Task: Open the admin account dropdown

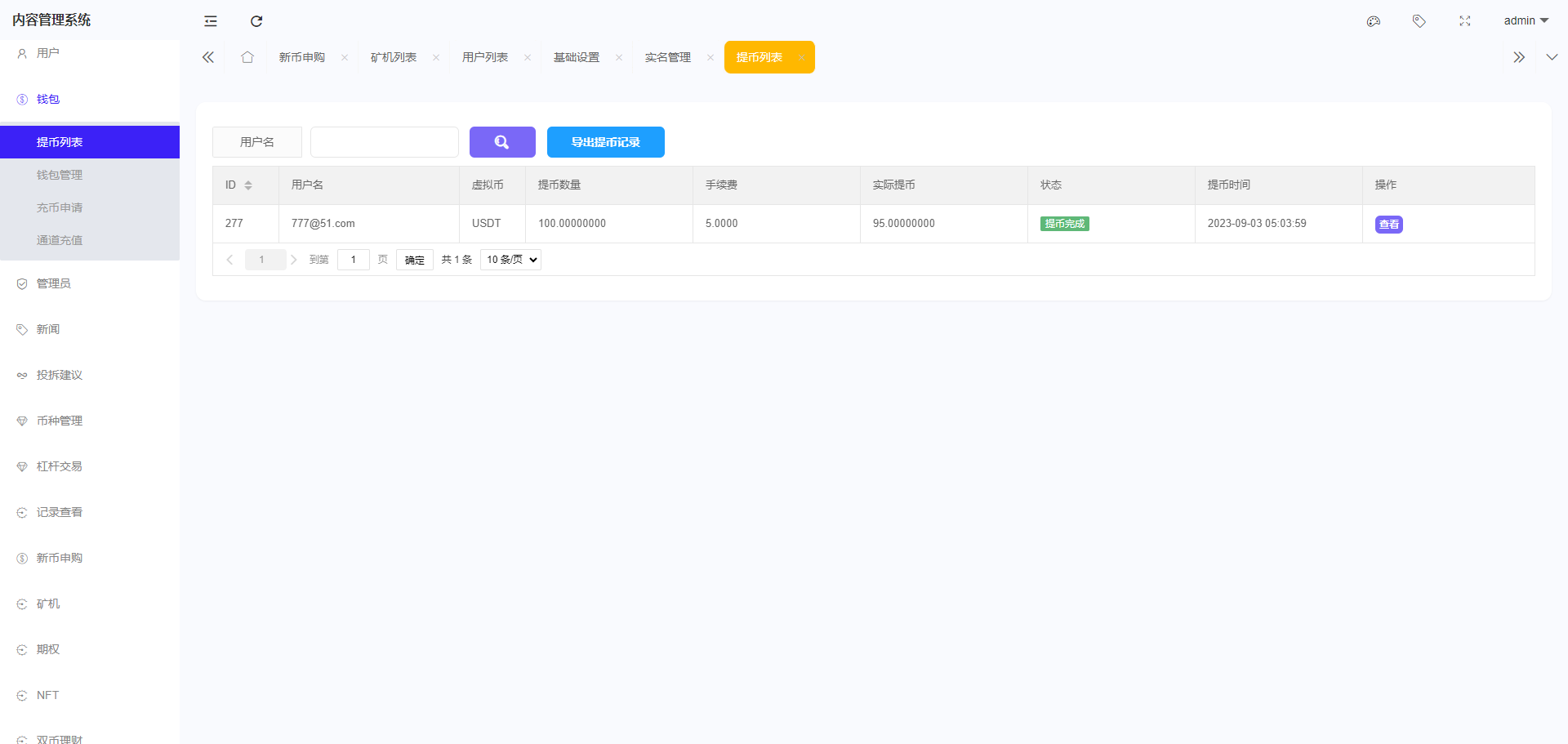Action: tap(1524, 20)
